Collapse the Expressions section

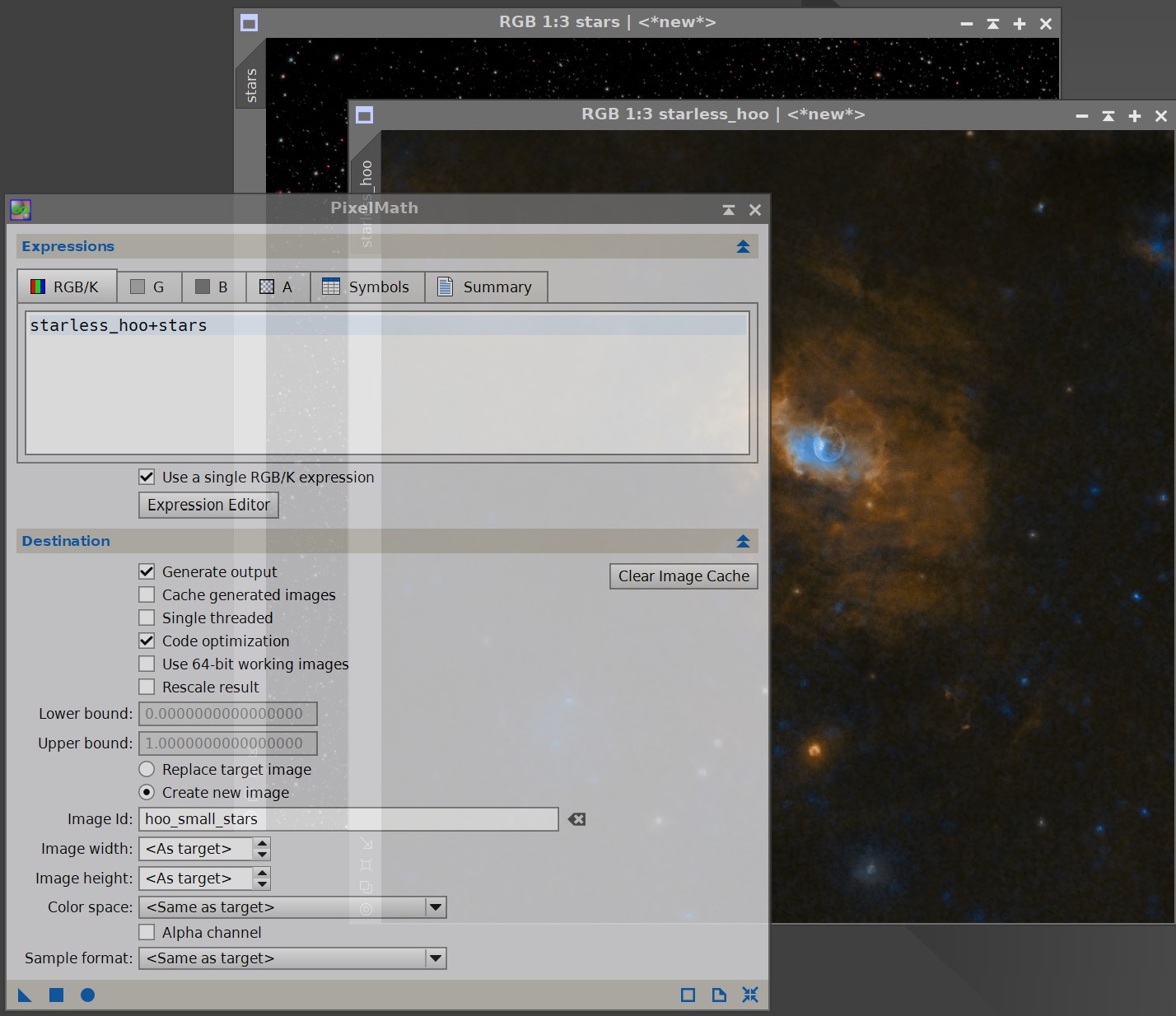click(x=743, y=246)
